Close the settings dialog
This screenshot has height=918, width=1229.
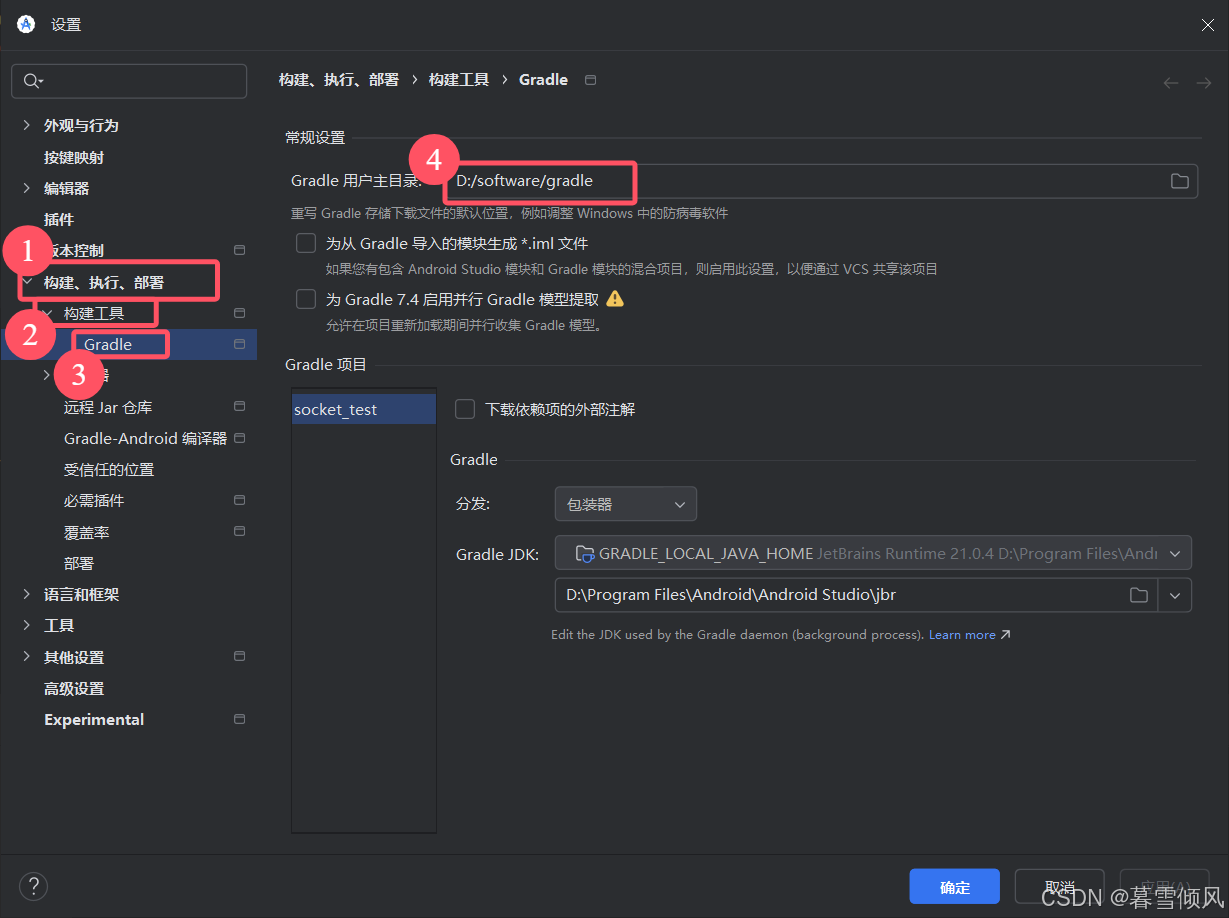click(x=1207, y=25)
